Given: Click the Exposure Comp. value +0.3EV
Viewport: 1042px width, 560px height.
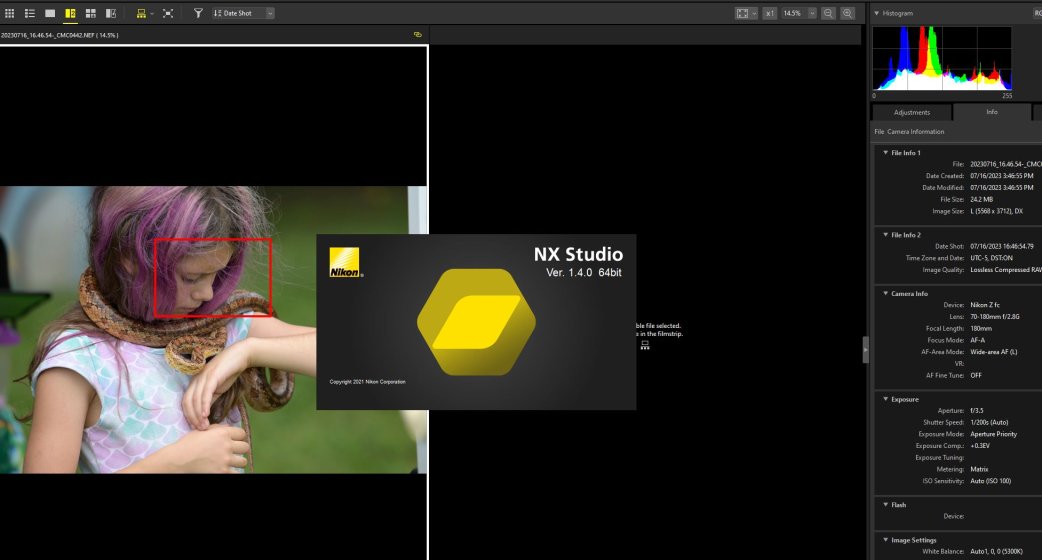Looking at the screenshot, I should pos(980,446).
